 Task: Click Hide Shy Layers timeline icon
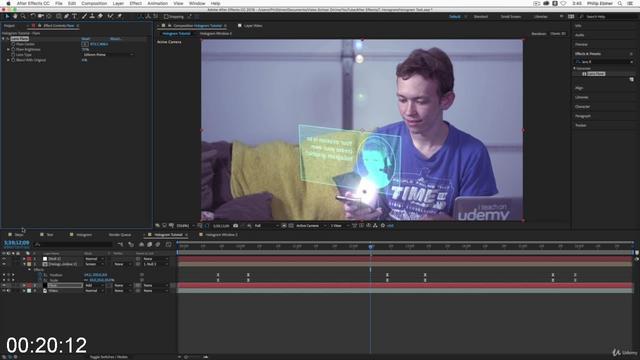142,244
